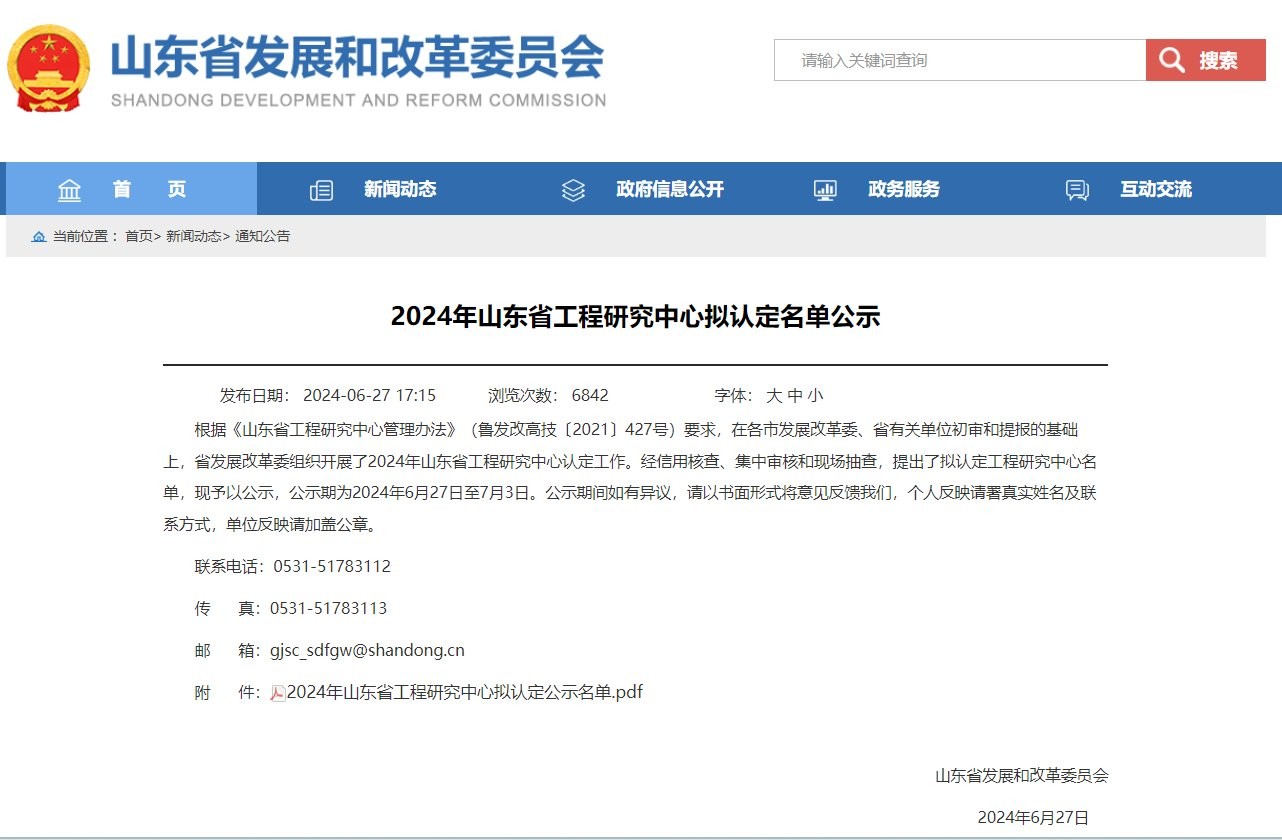Viewport: 1282px width, 840px height.
Task: Open the 首页 menu item
Action: (x=148, y=188)
